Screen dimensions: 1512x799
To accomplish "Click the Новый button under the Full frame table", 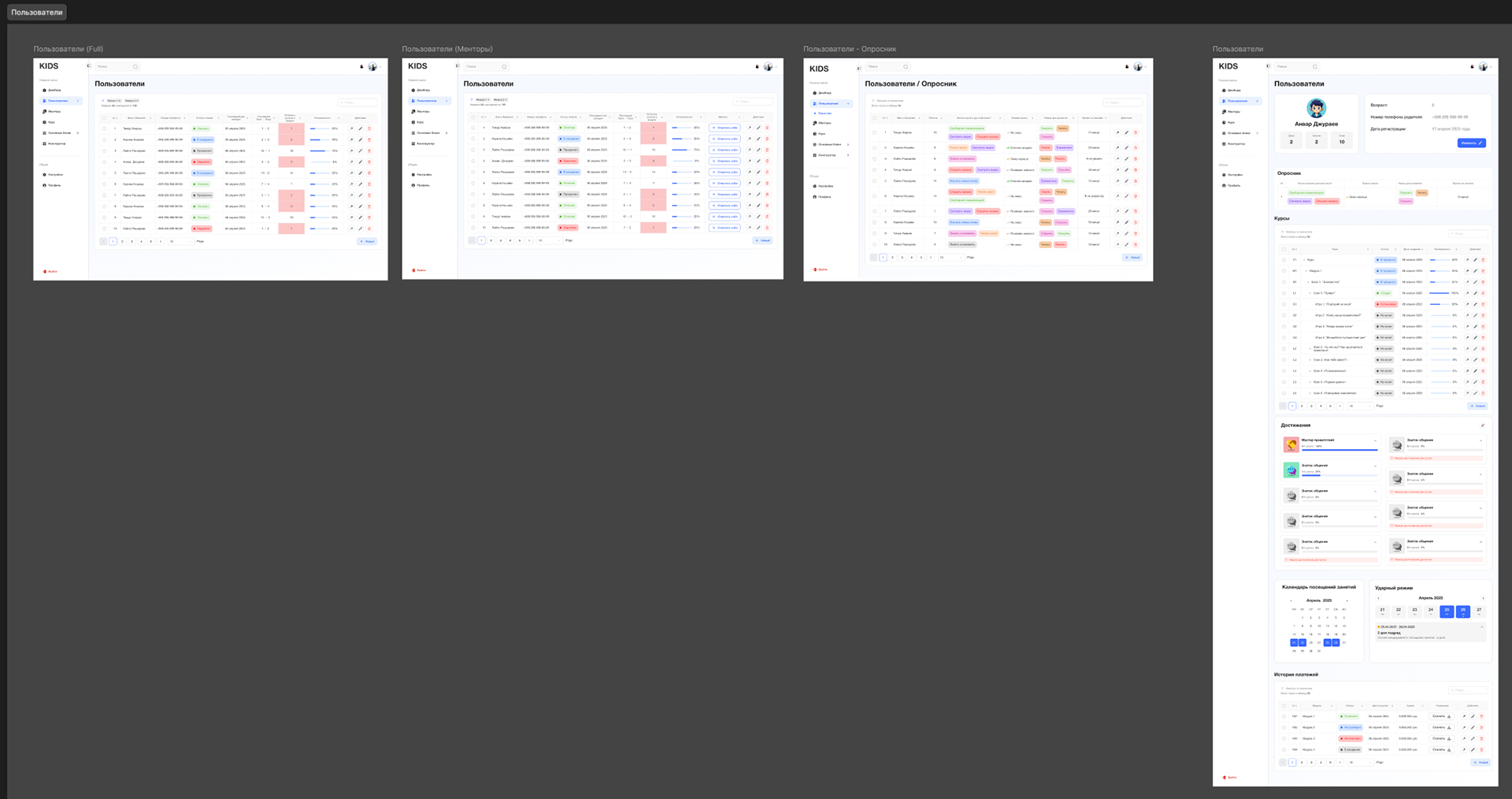I will pyautogui.click(x=367, y=241).
